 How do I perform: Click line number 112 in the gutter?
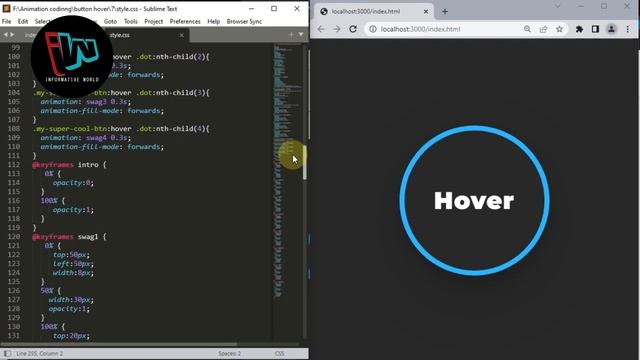coord(13,164)
